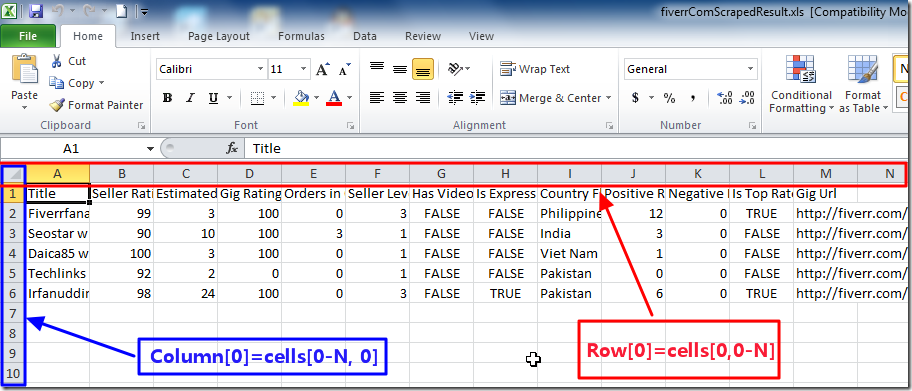Viewport: 912px width, 391px height.
Task: Click the New document icon in quick access toolbar
Action: [121, 10]
